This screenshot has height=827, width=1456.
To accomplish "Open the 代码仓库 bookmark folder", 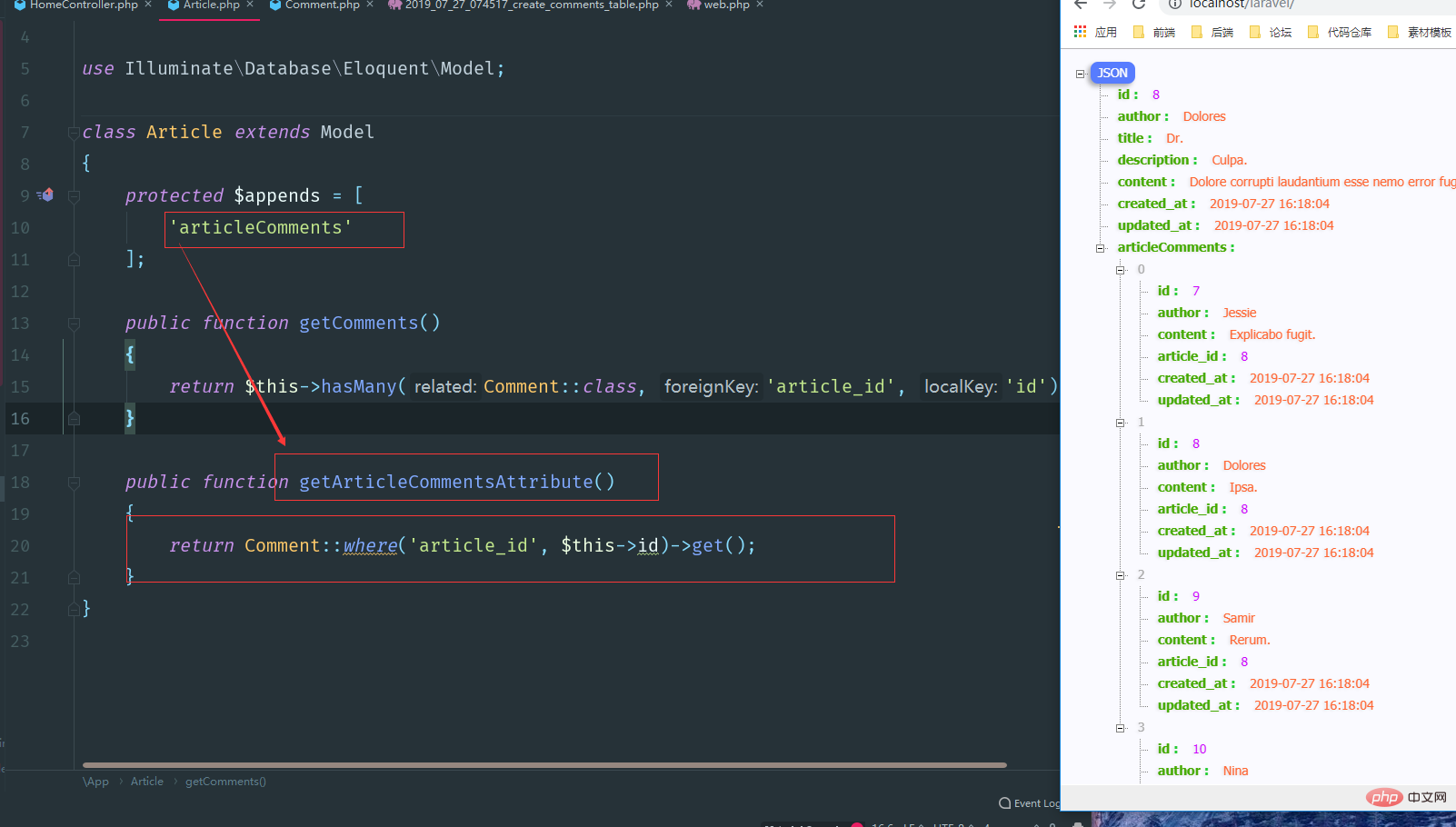I will [1340, 32].
